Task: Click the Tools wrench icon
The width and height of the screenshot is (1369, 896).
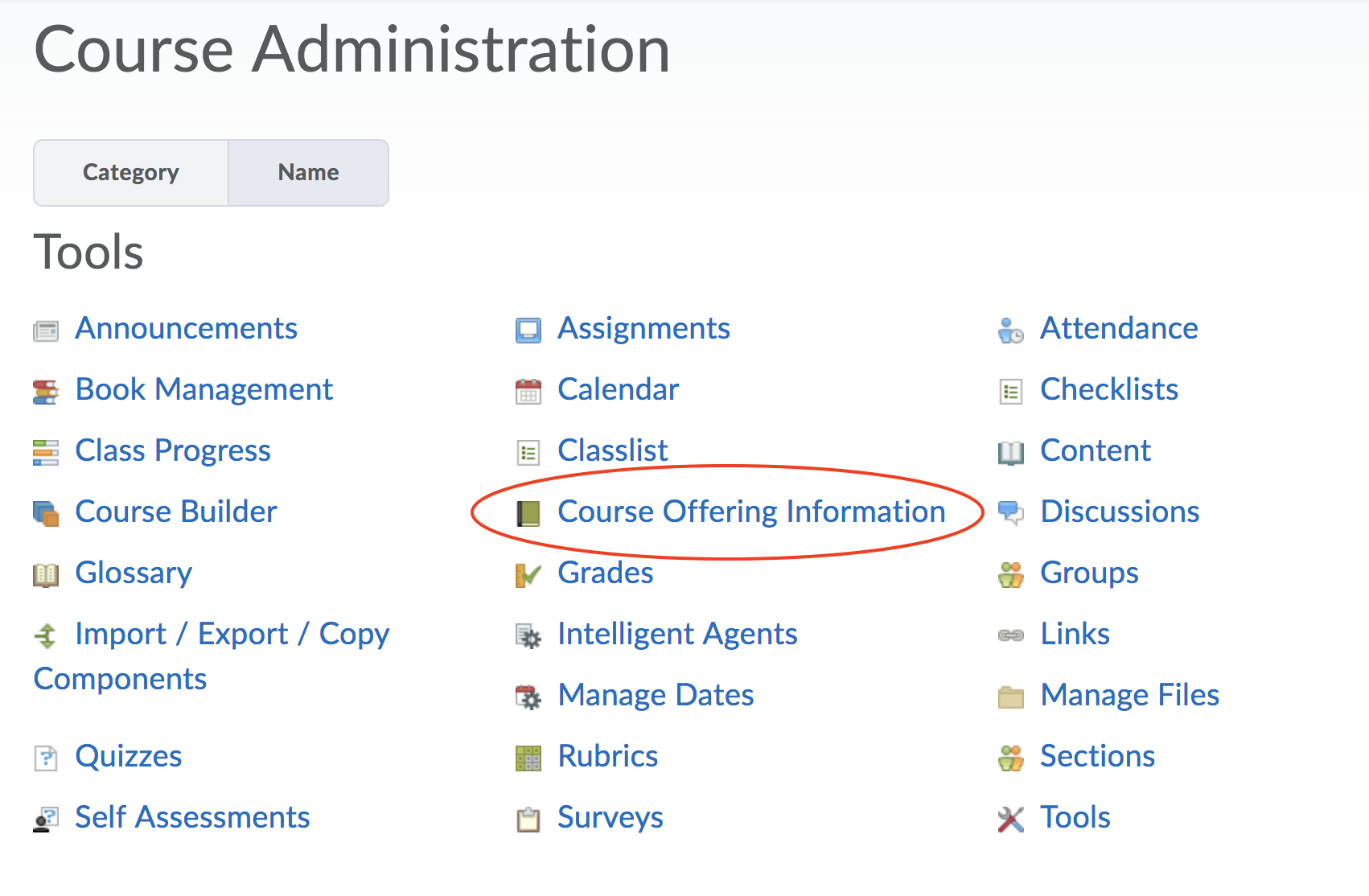Action: [x=1010, y=820]
